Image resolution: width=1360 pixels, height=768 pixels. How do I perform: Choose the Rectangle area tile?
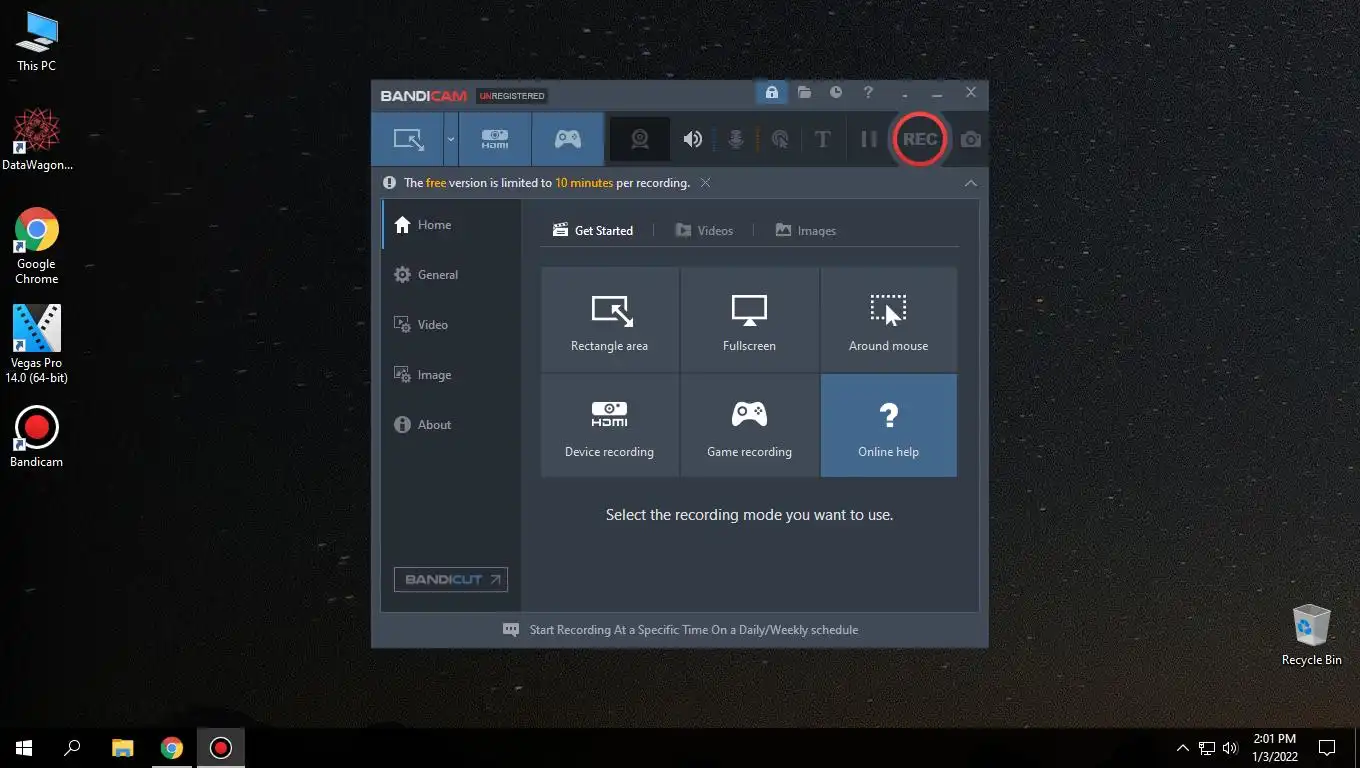tap(609, 320)
